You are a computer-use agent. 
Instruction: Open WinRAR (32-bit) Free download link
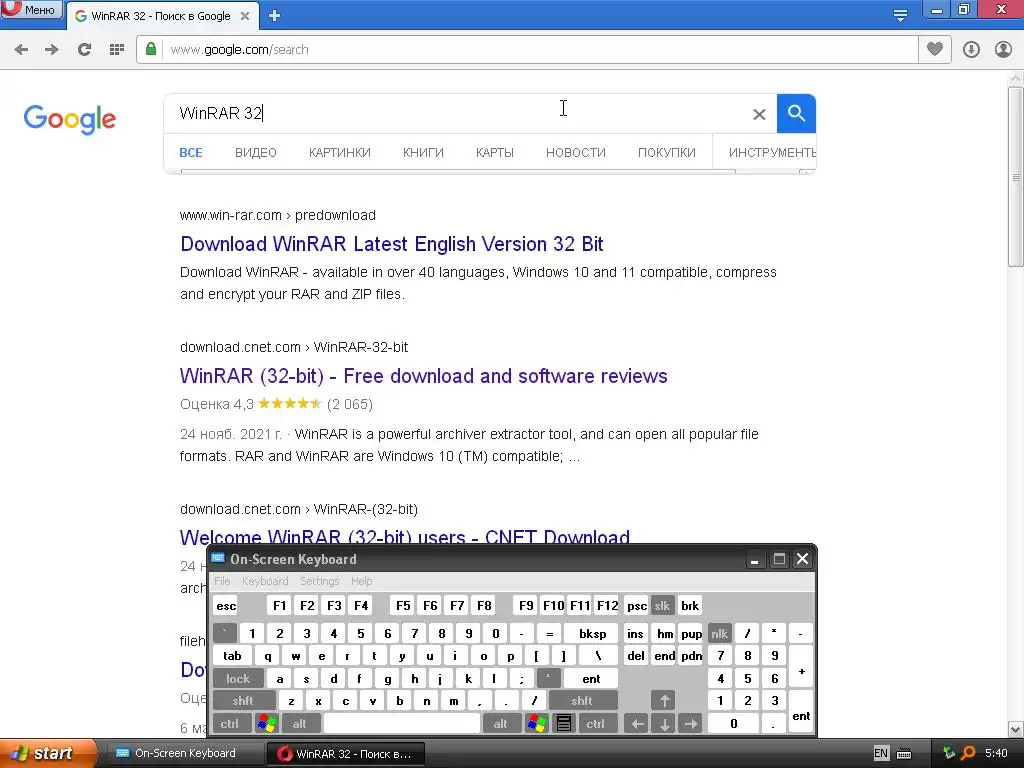click(x=424, y=376)
